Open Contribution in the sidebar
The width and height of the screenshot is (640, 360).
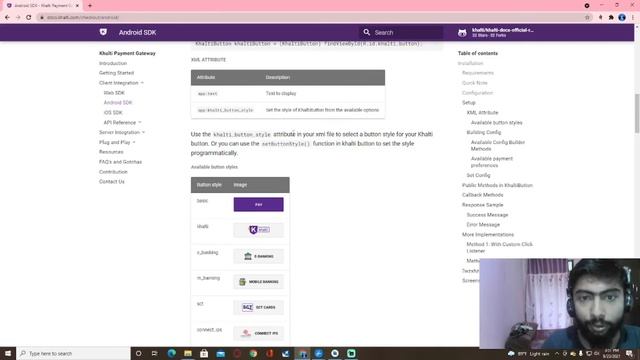(113, 172)
